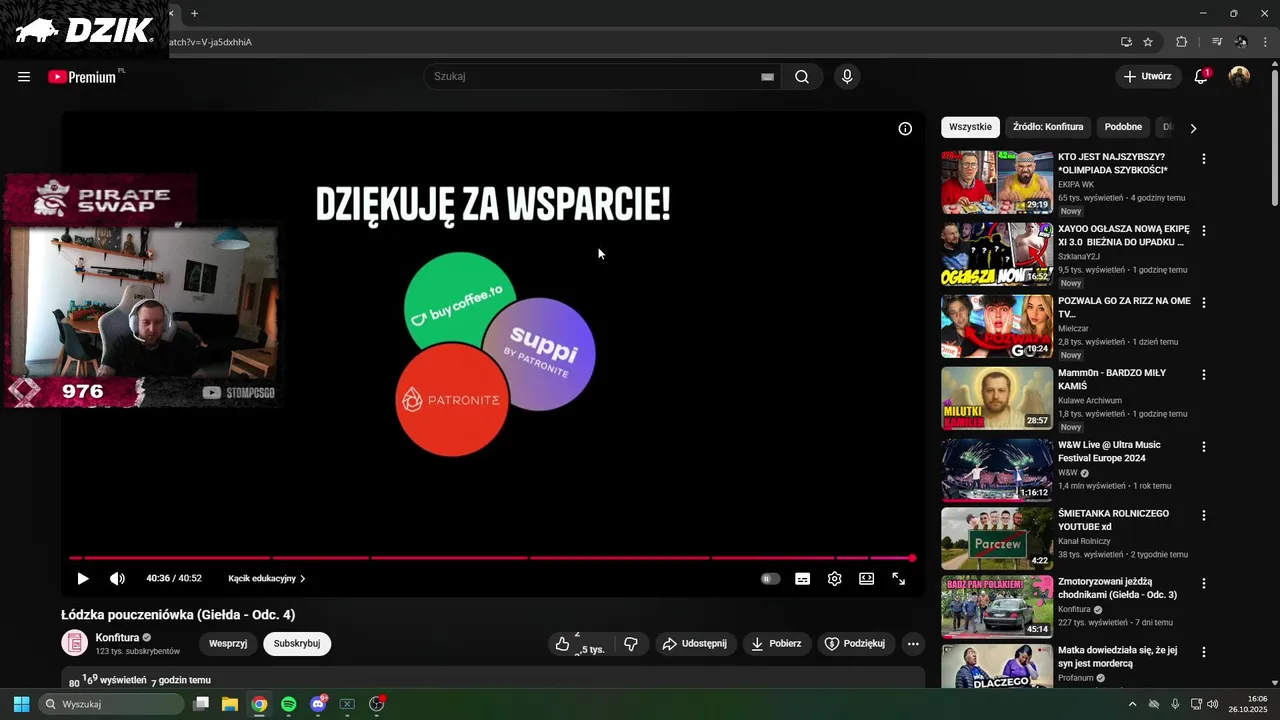This screenshot has width=1280, height=720.
Task: Click the Podziękuj thanks button
Action: [x=856, y=644]
